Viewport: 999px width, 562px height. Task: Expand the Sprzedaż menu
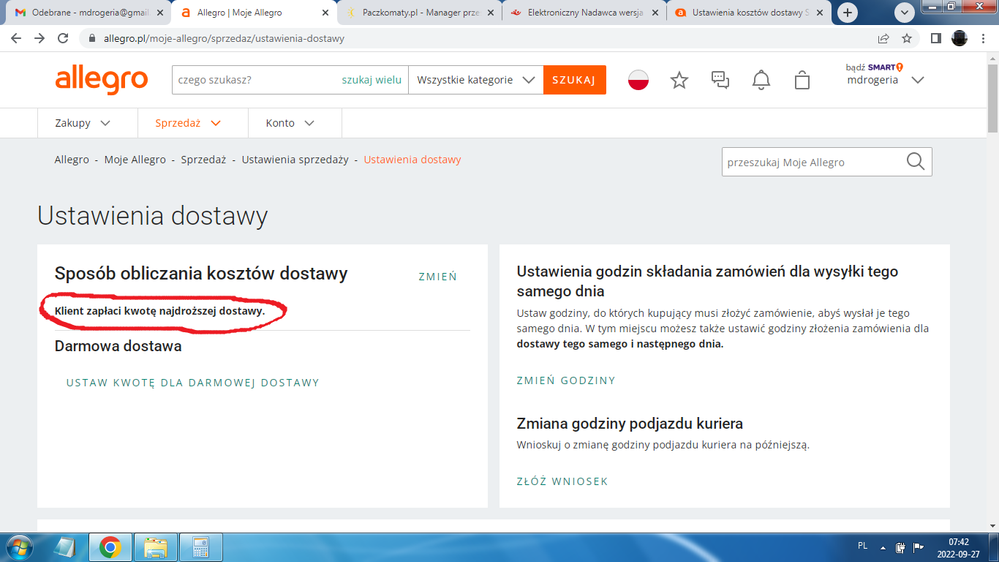(188, 123)
